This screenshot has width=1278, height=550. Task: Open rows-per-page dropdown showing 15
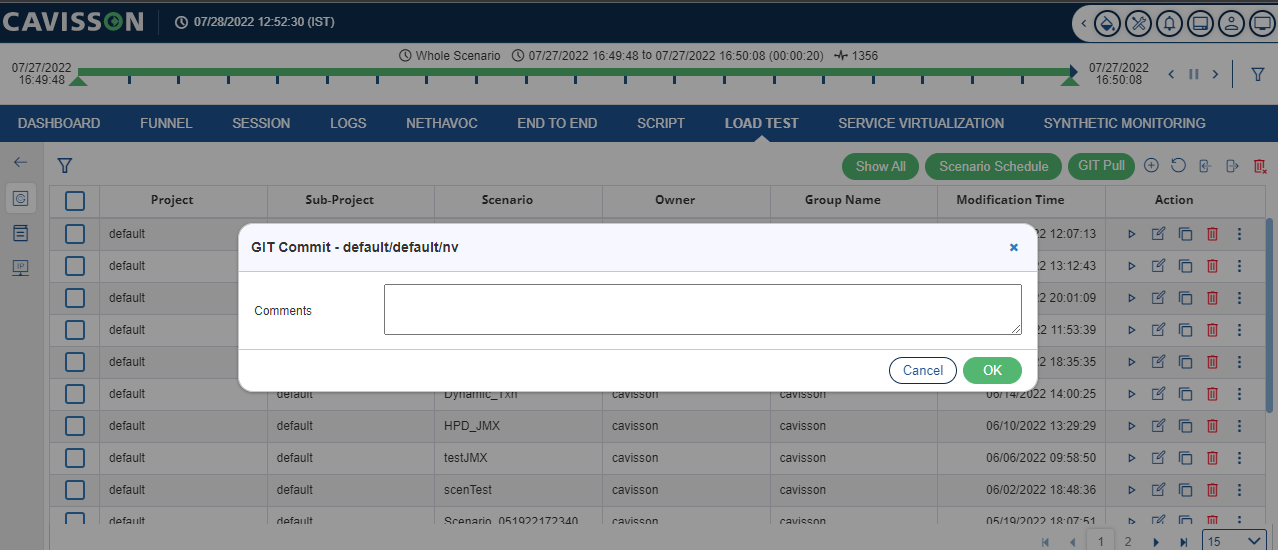tap(1235, 541)
